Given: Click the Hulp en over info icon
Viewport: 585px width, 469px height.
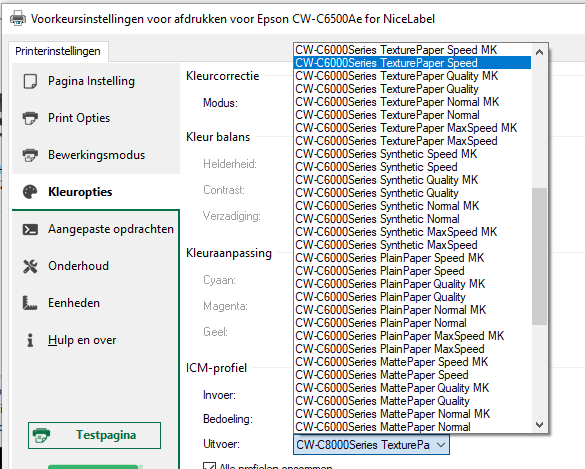Looking at the screenshot, I should point(30,340).
